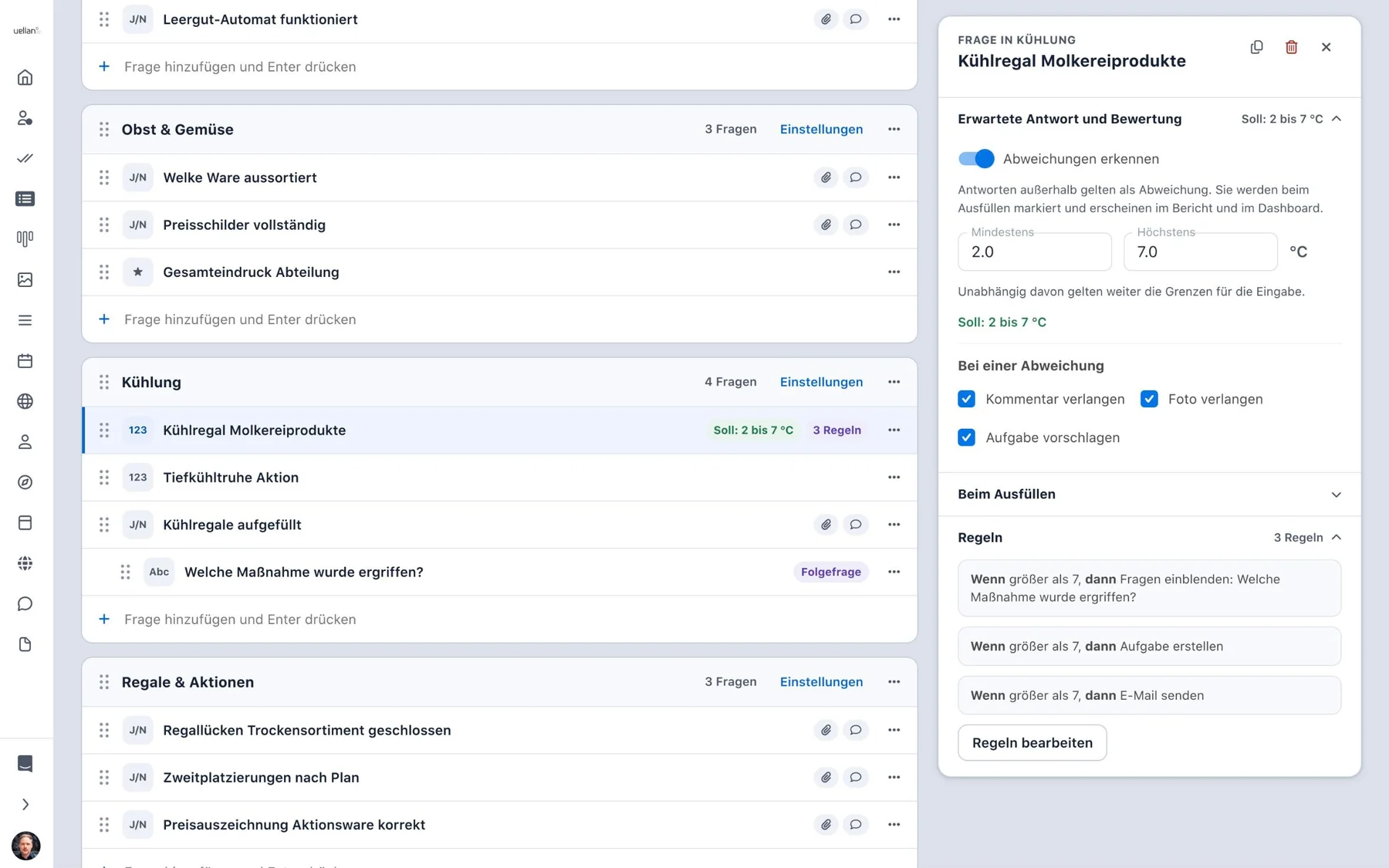The image size is (1389, 868).
Task: Uncheck Foto verlangen checkbox
Action: click(x=1149, y=399)
